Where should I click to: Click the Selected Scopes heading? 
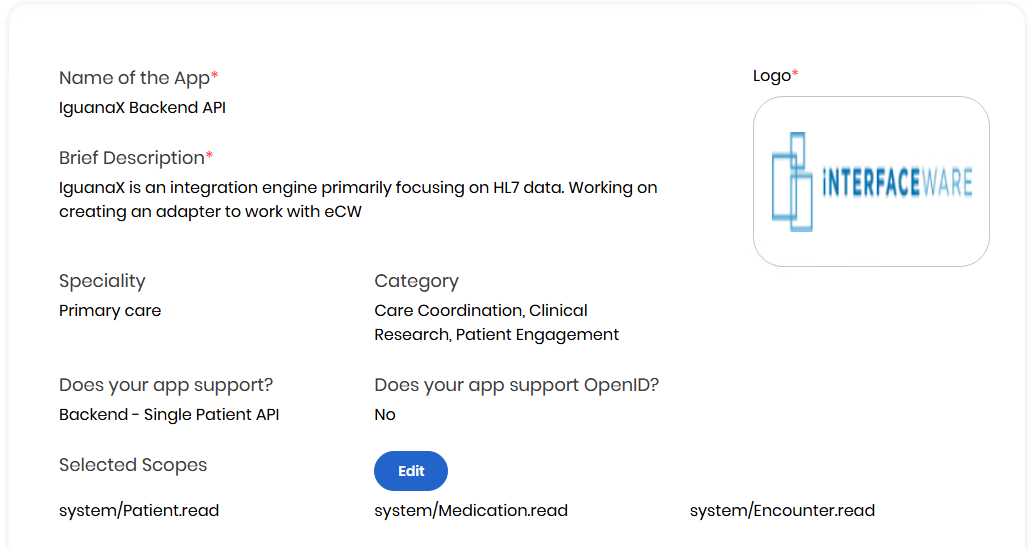pos(133,465)
